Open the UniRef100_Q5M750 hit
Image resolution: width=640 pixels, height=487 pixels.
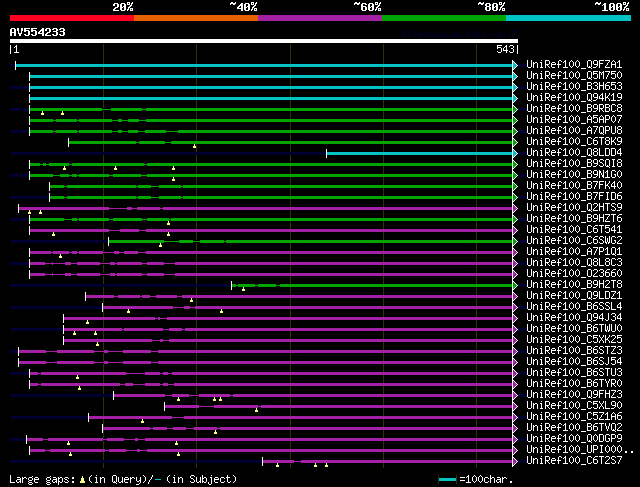(574, 76)
